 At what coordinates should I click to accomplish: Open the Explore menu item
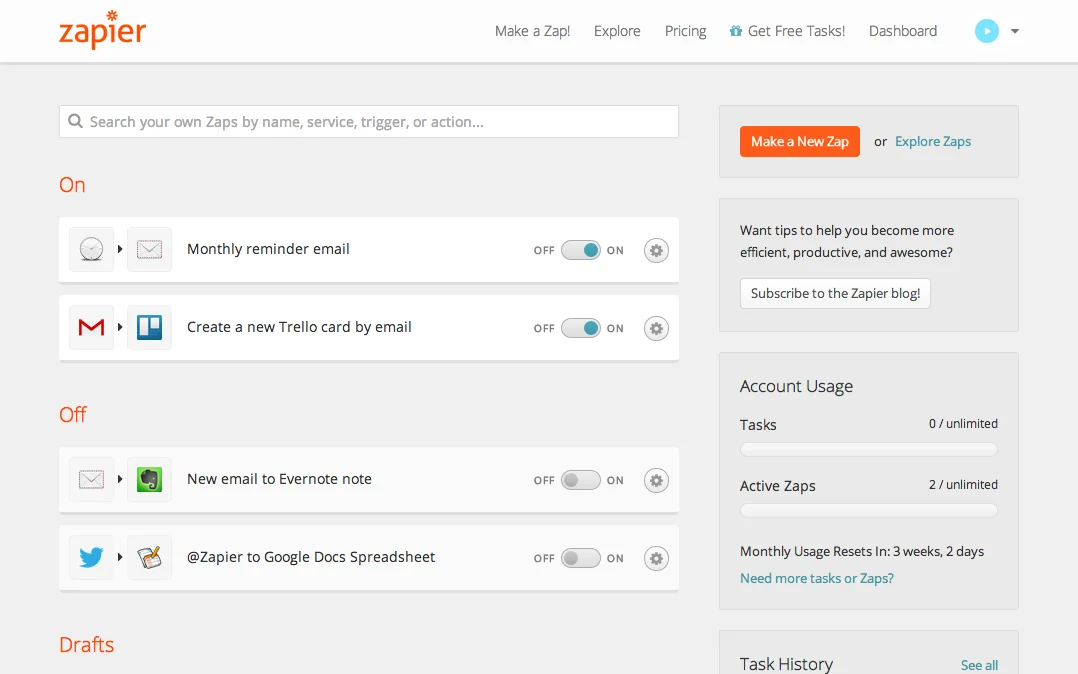point(617,31)
